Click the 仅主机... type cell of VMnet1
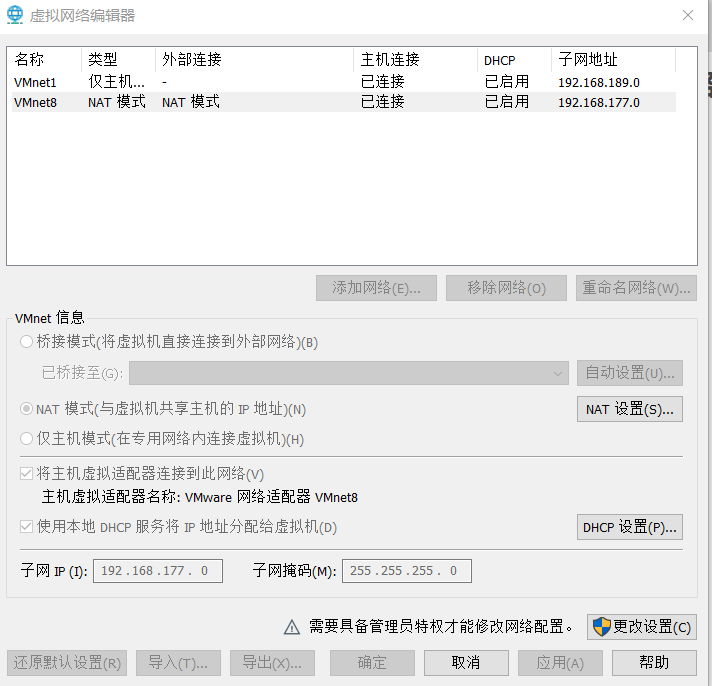The width and height of the screenshot is (712, 686). click(x=117, y=82)
